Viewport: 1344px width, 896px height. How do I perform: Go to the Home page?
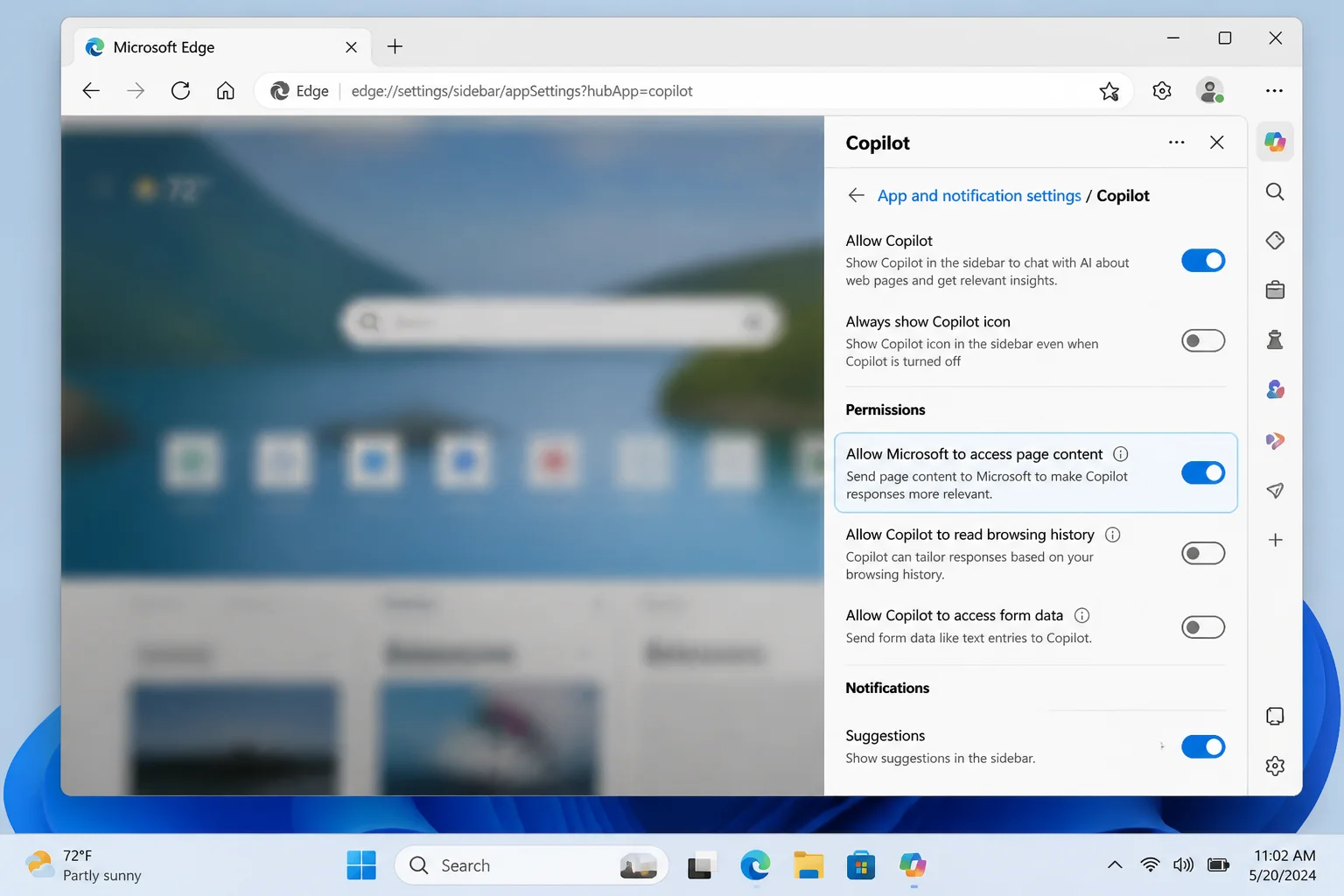(226, 91)
